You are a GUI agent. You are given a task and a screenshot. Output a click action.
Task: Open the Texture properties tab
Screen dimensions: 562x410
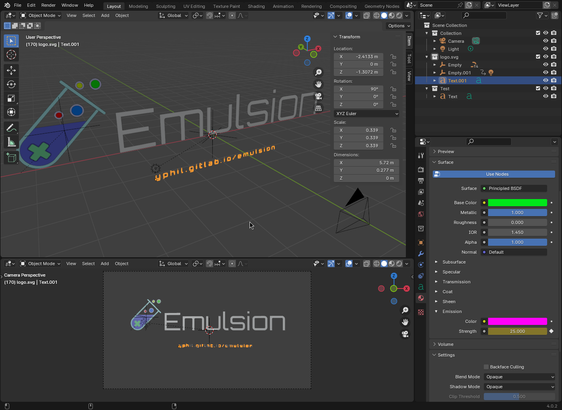coord(421,312)
